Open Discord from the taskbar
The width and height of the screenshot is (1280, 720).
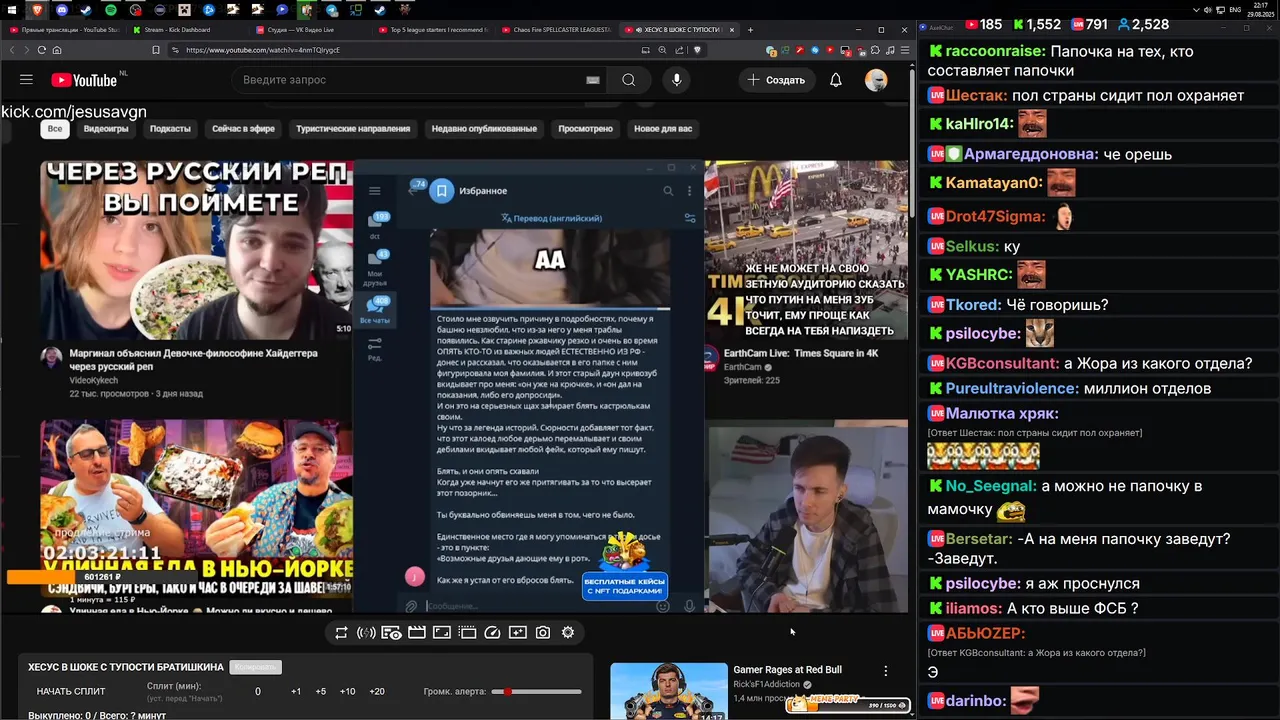click(63, 10)
